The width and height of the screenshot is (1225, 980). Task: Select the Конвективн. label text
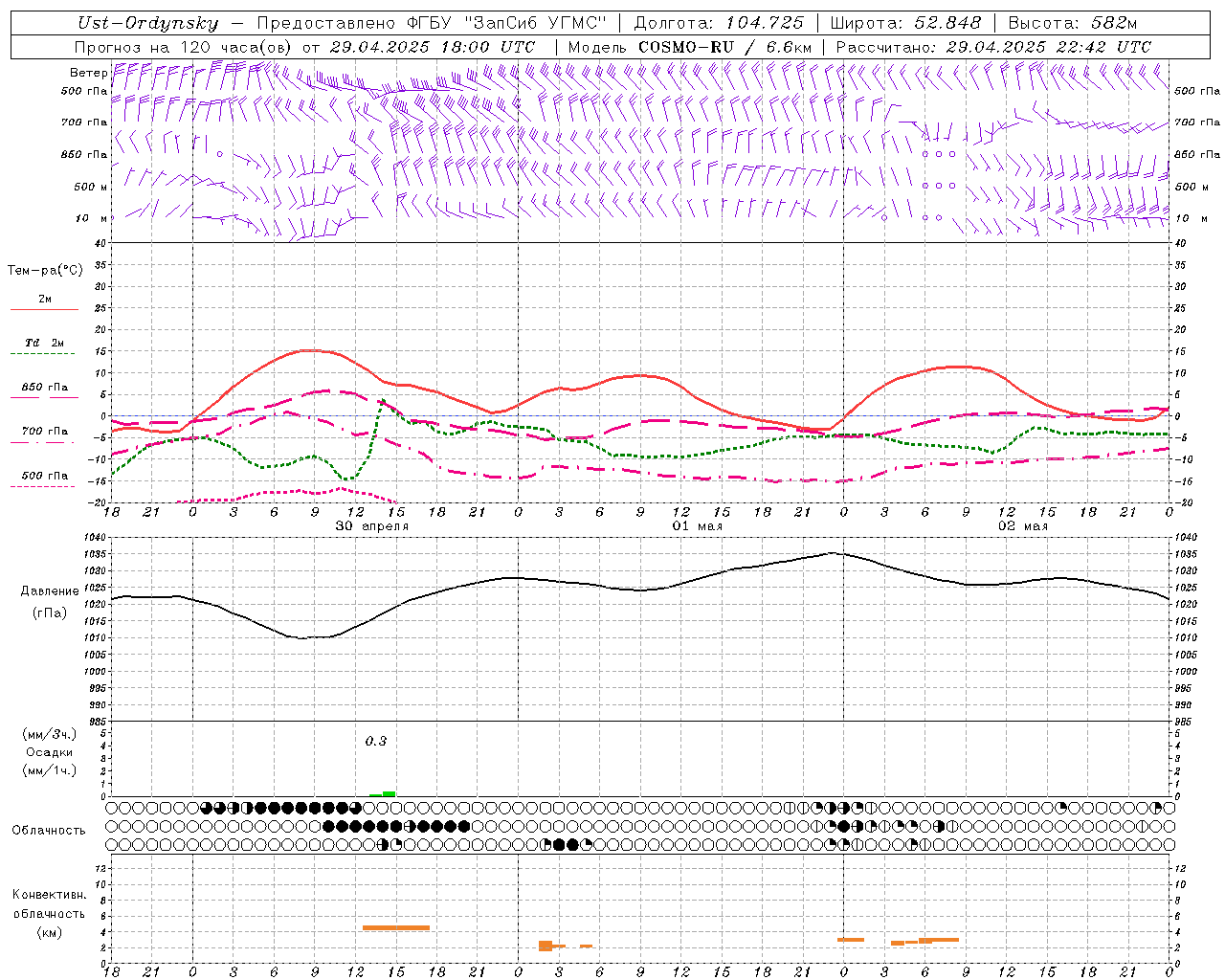(49, 895)
